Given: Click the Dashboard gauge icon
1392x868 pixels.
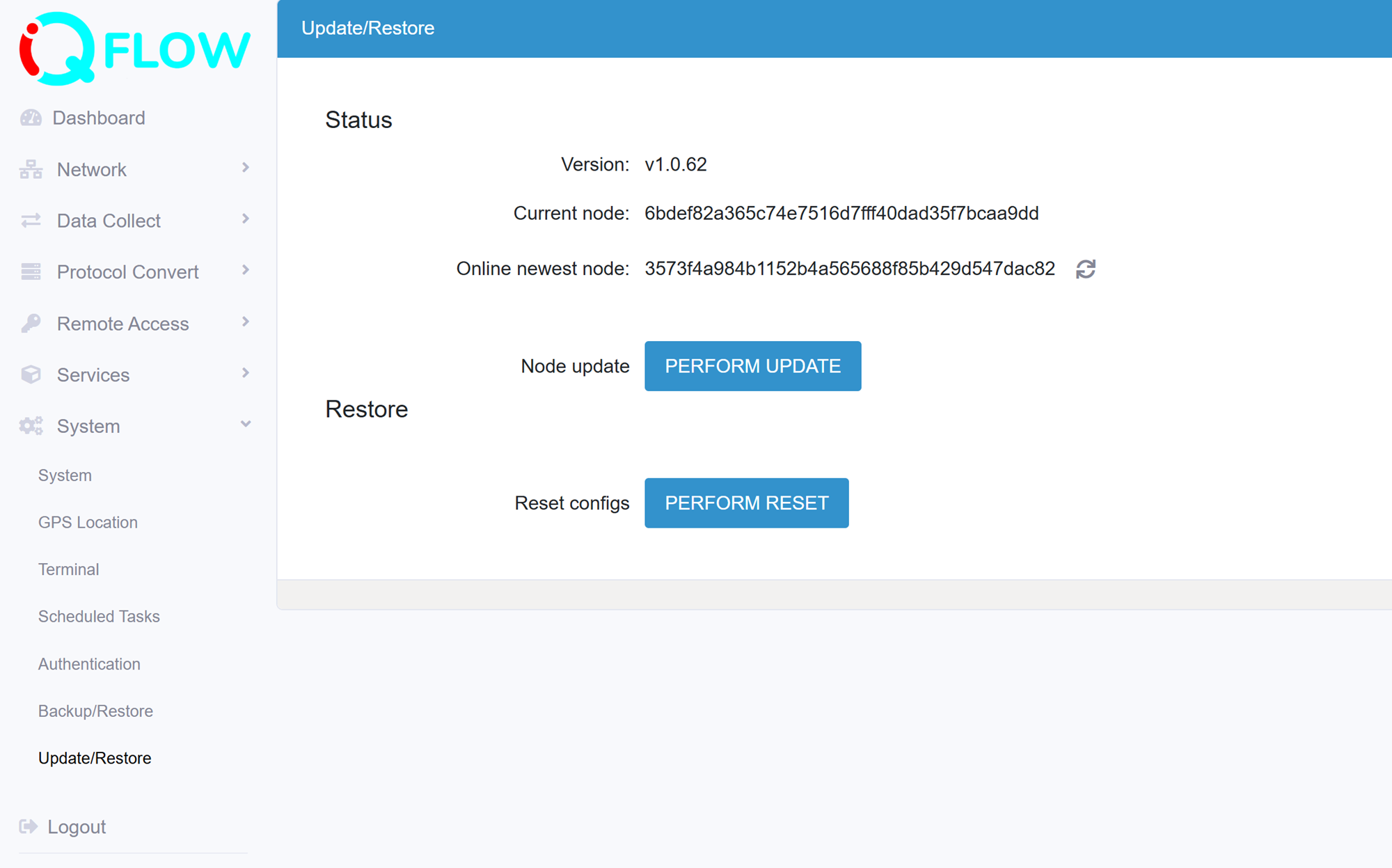Looking at the screenshot, I should [29, 118].
